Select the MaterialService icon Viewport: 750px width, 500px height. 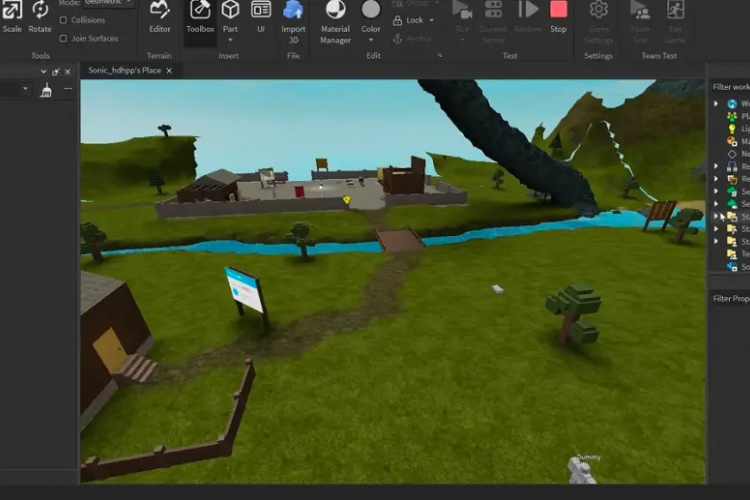pyautogui.click(x=732, y=141)
